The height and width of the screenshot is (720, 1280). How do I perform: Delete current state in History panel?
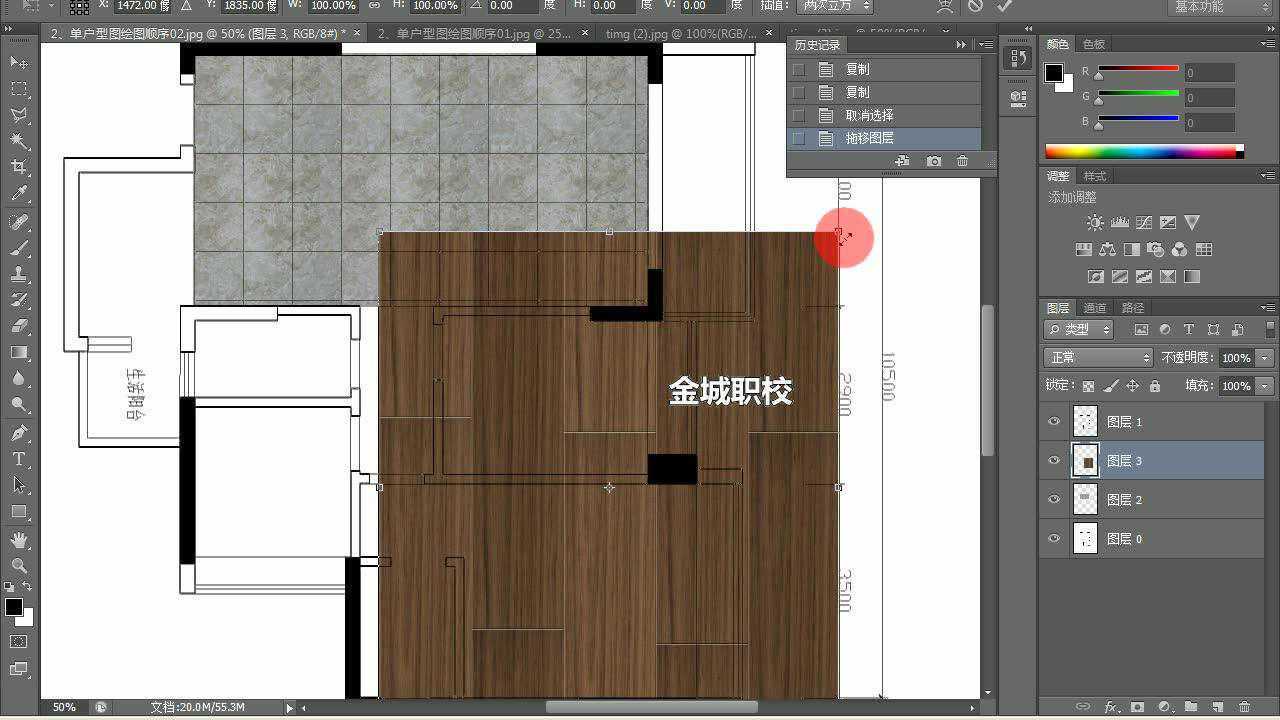[x=962, y=161]
